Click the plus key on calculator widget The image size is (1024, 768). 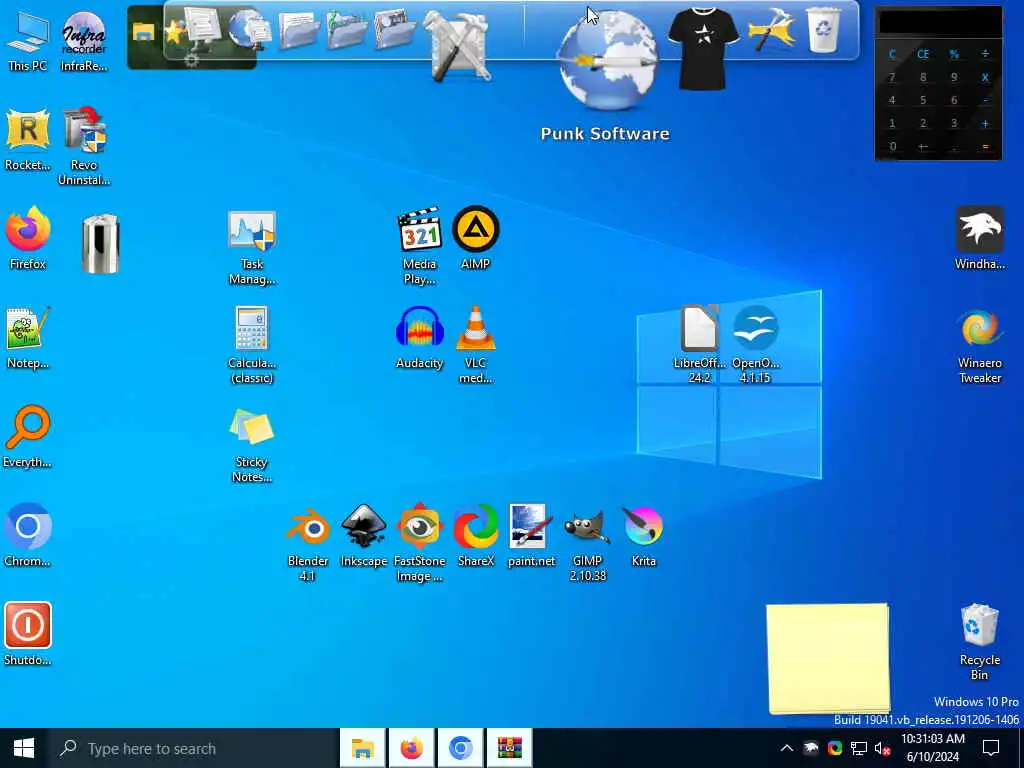tap(985, 123)
